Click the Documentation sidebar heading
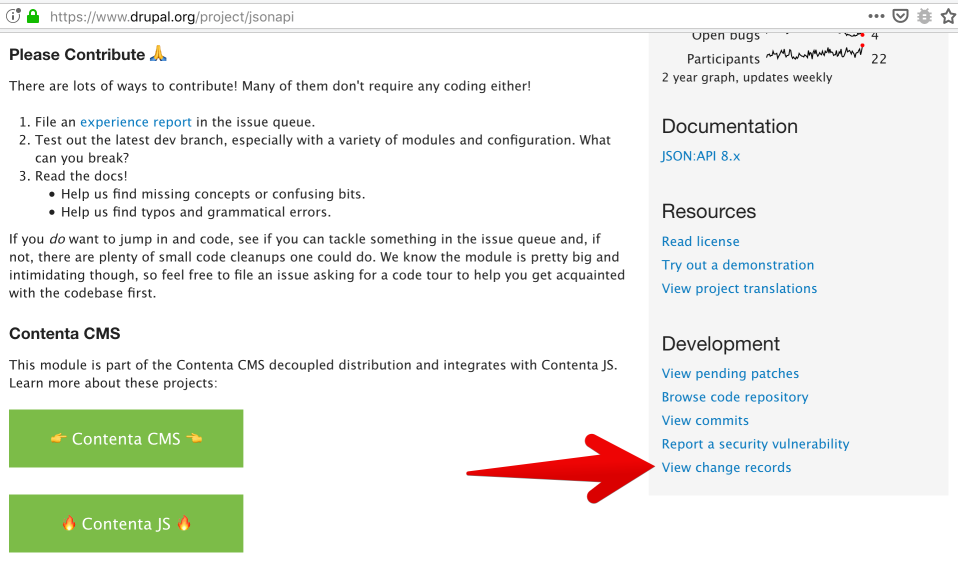The height and width of the screenshot is (561, 958). pos(729,126)
